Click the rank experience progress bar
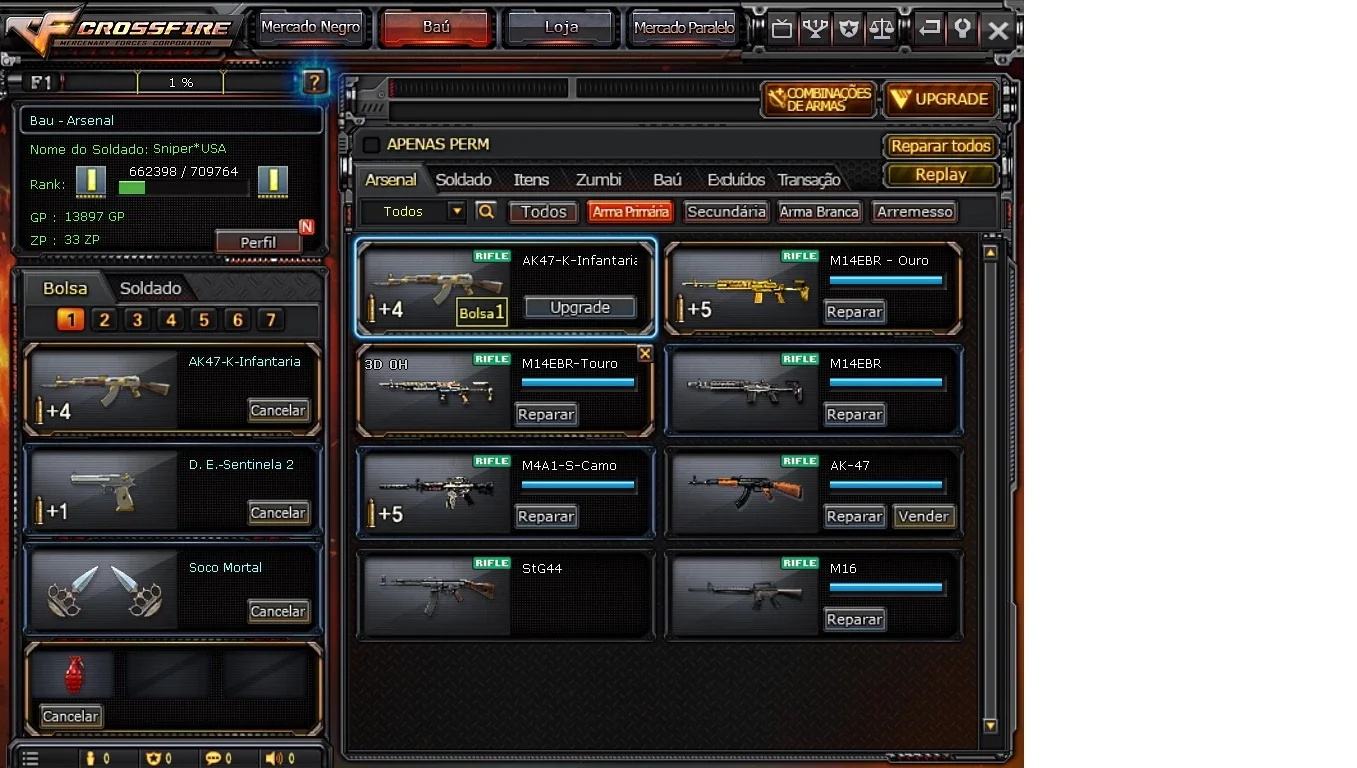Viewport: 1357px width, 768px height. tap(183, 187)
